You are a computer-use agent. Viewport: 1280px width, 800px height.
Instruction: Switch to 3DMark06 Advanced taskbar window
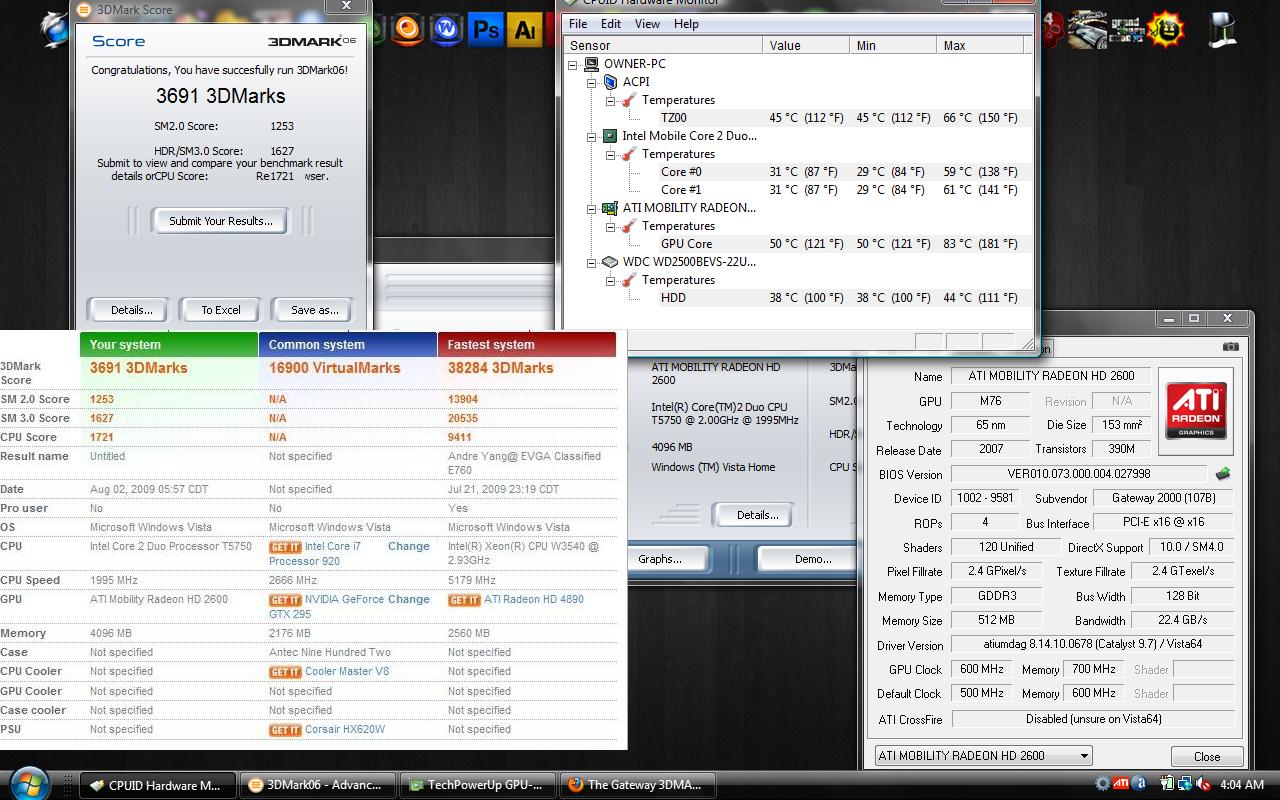[x=316, y=785]
